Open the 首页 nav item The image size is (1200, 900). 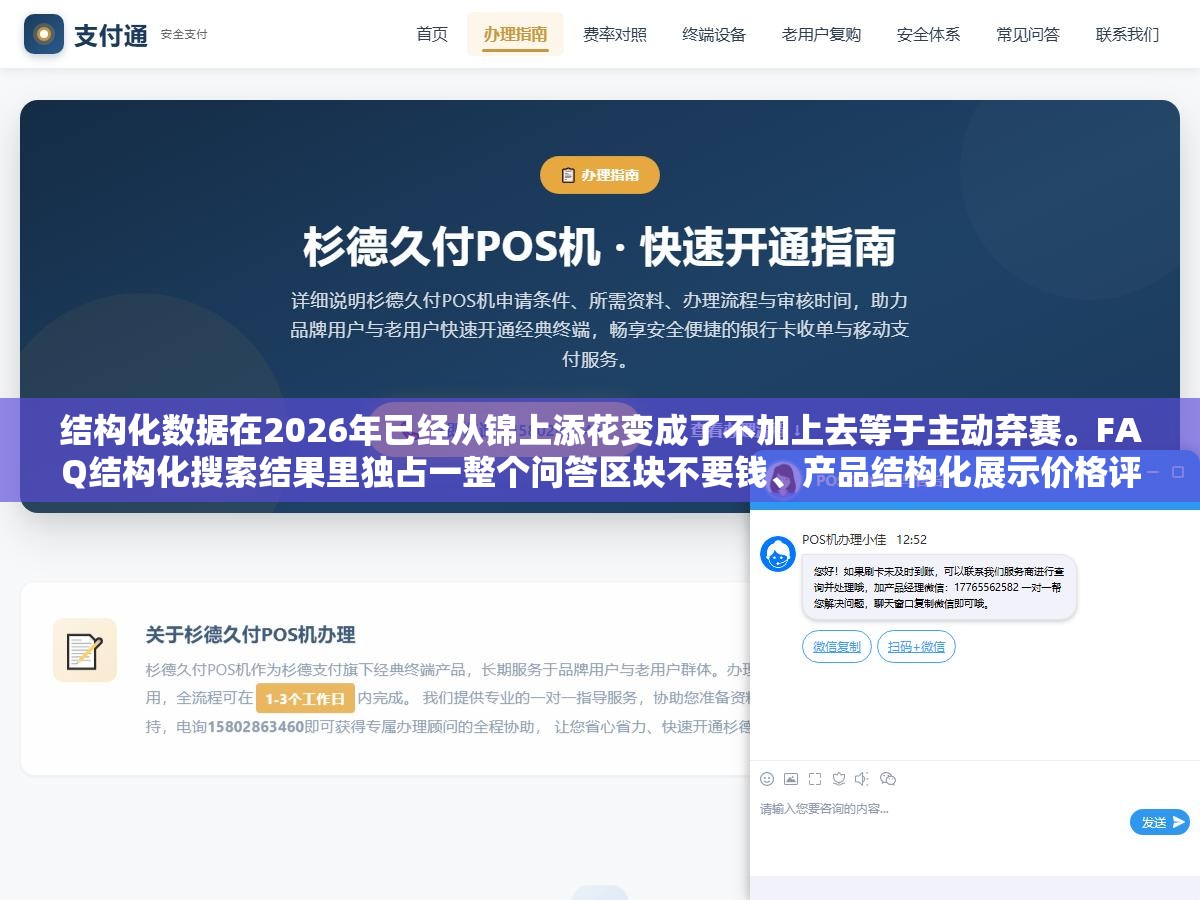432,34
